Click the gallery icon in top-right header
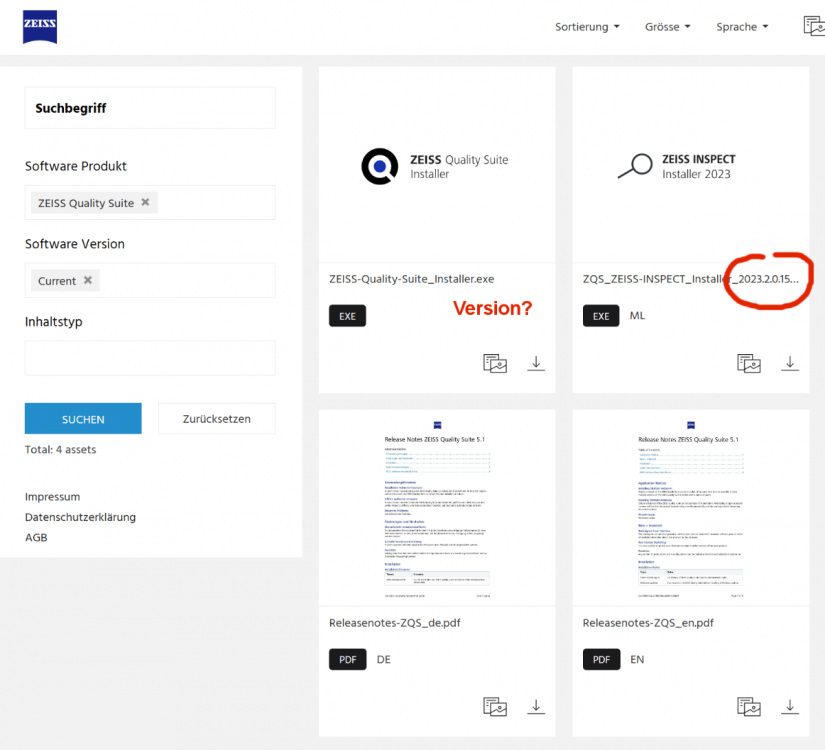The width and height of the screenshot is (825, 750). click(814, 26)
